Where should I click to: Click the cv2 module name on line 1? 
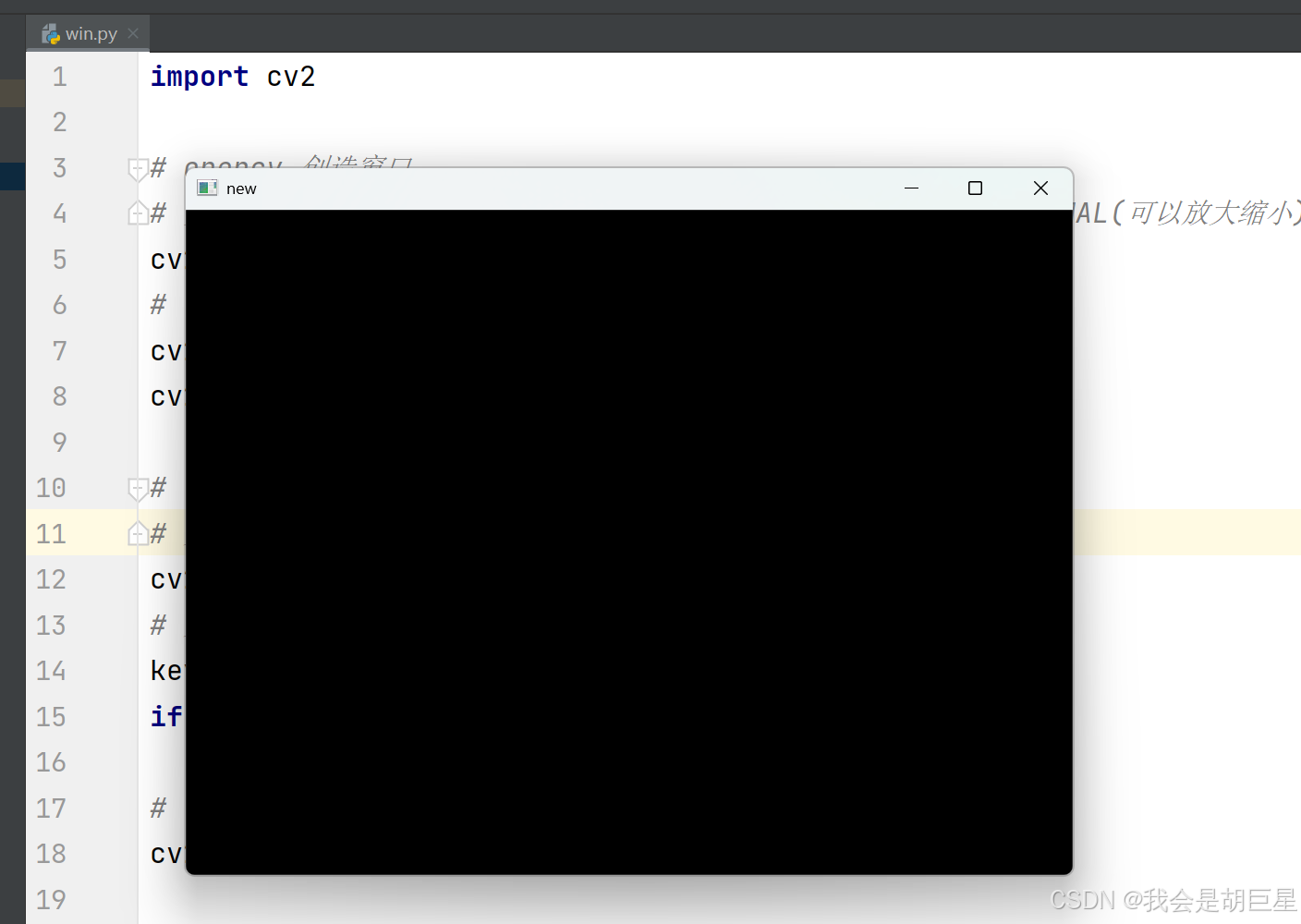point(290,77)
